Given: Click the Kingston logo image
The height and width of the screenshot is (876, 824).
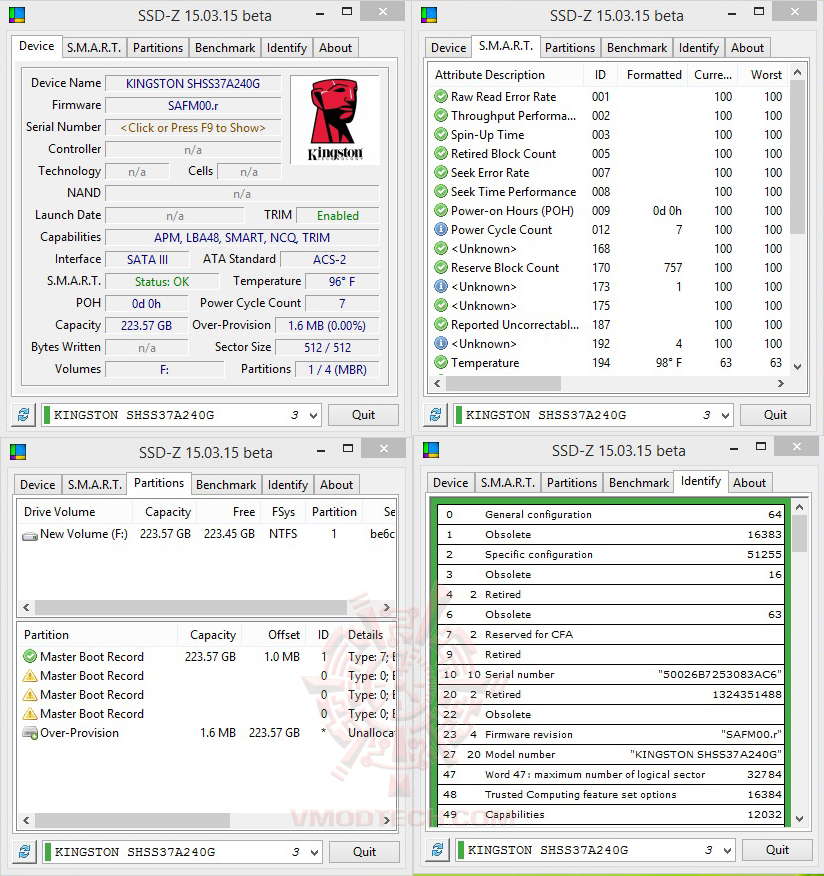Looking at the screenshot, I should click(335, 120).
